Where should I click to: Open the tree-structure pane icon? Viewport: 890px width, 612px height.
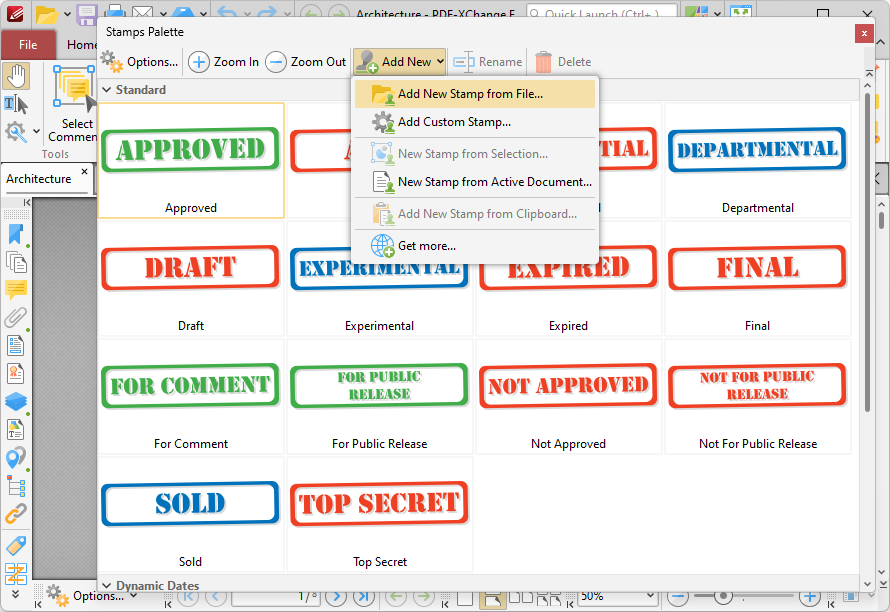tap(16, 486)
